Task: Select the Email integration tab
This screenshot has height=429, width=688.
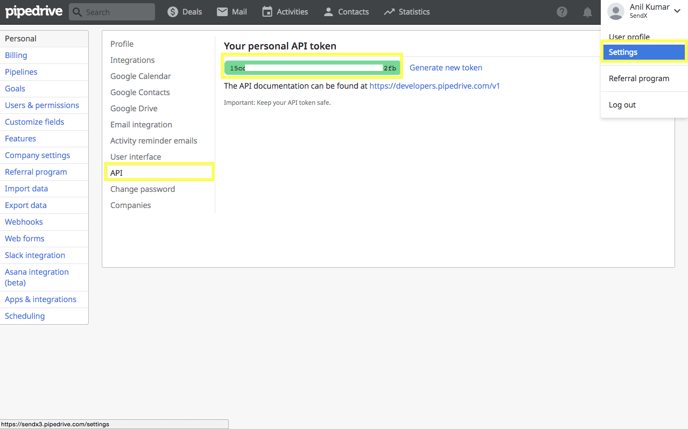Action: tap(141, 125)
